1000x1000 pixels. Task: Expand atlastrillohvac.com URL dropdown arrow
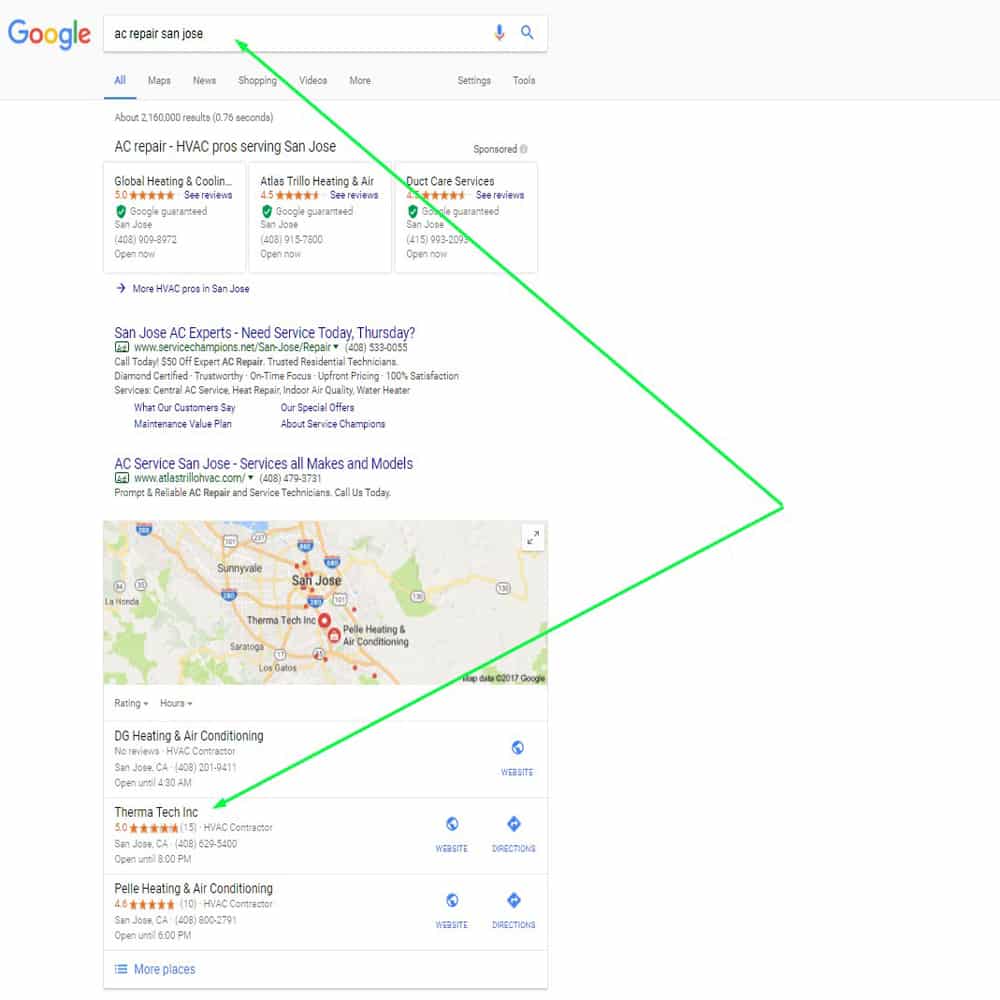click(x=251, y=478)
